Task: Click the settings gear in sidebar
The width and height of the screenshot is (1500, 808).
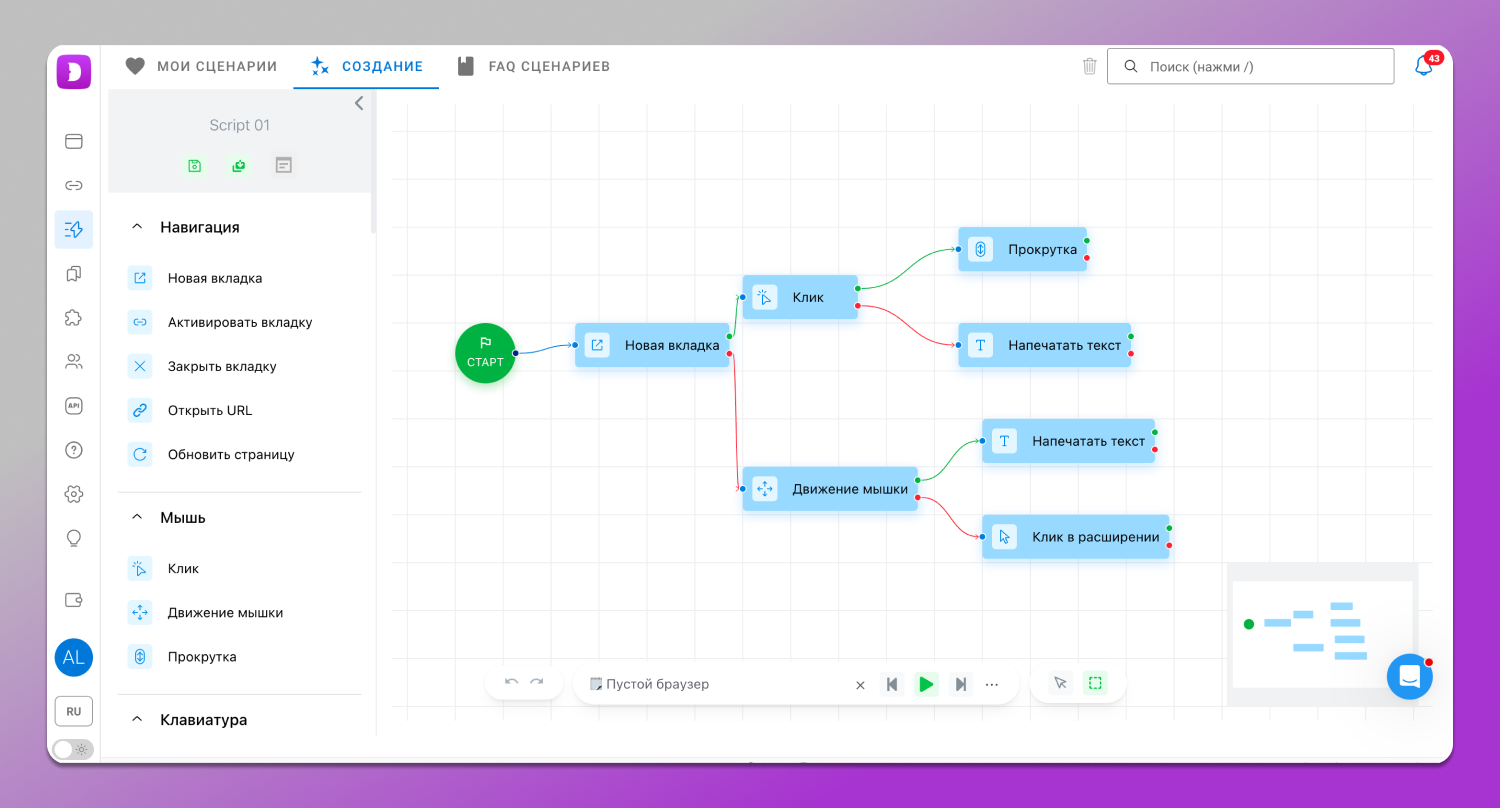Action: point(73,494)
